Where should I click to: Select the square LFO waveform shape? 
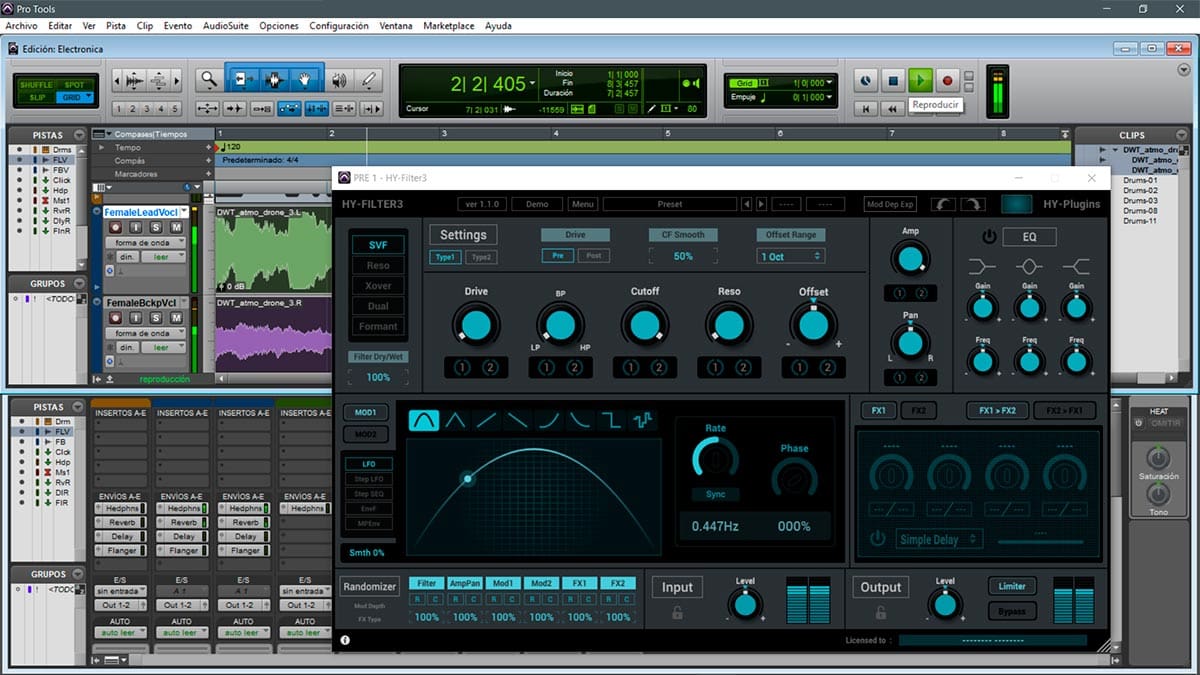611,421
